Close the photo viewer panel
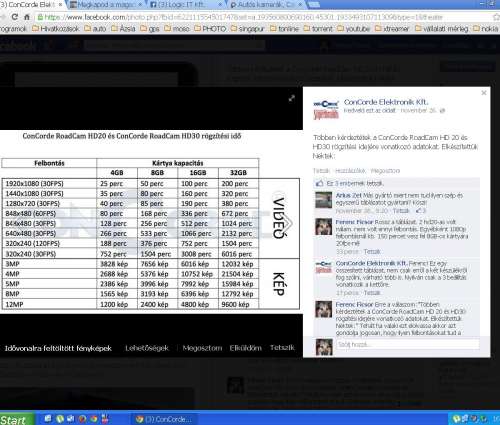This screenshot has width=500, height=425. (484, 93)
